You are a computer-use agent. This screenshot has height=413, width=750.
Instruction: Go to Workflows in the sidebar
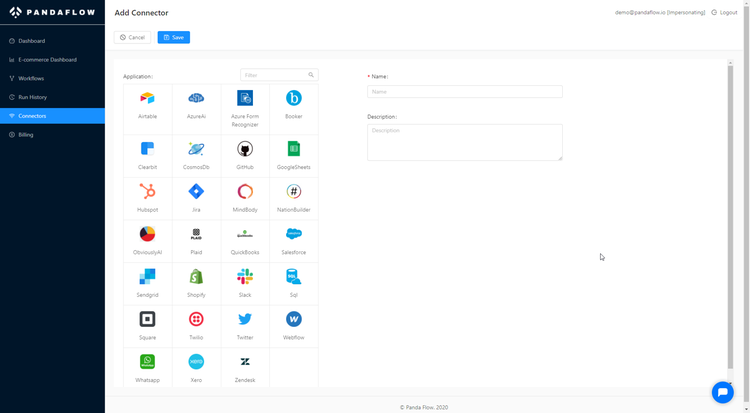pos(31,78)
